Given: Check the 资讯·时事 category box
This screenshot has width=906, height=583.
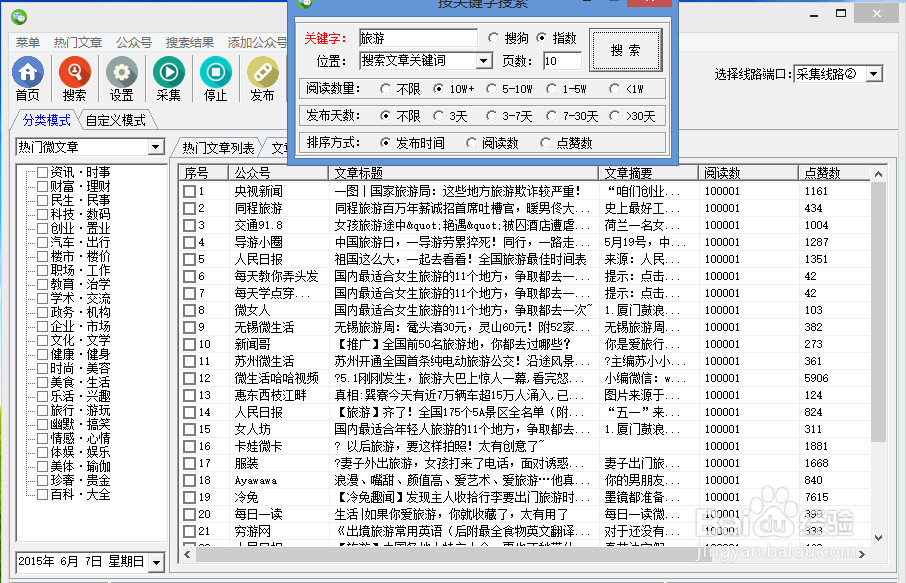Looking at the screenshot, I should (42, 172).
